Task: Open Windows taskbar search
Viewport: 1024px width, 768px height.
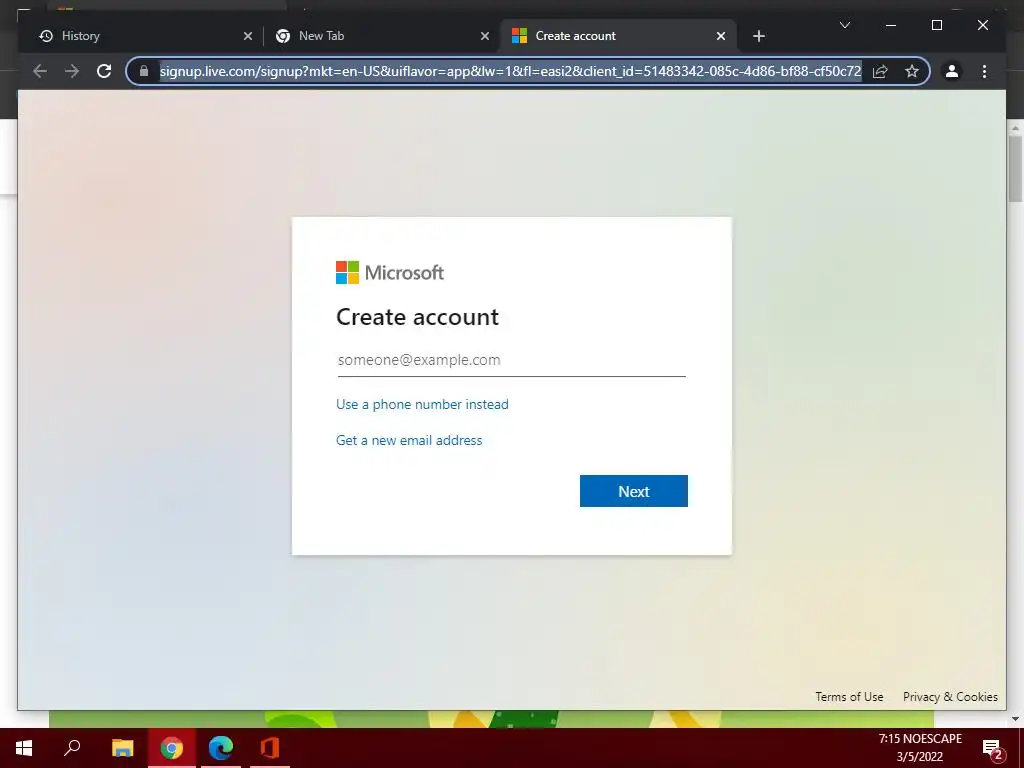Action: point(72,748)
